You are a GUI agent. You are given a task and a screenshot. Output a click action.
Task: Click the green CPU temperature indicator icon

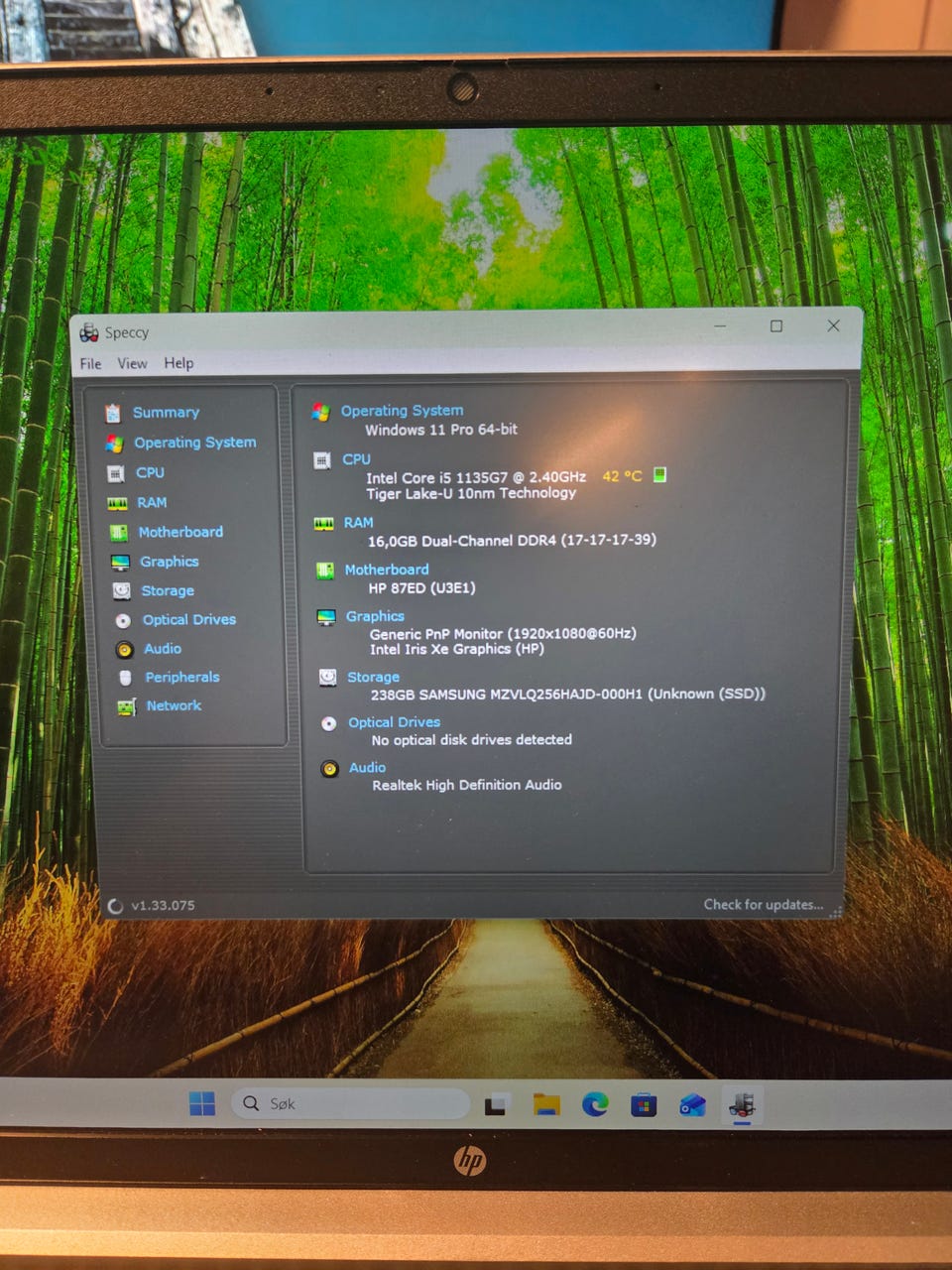point(659,475)
